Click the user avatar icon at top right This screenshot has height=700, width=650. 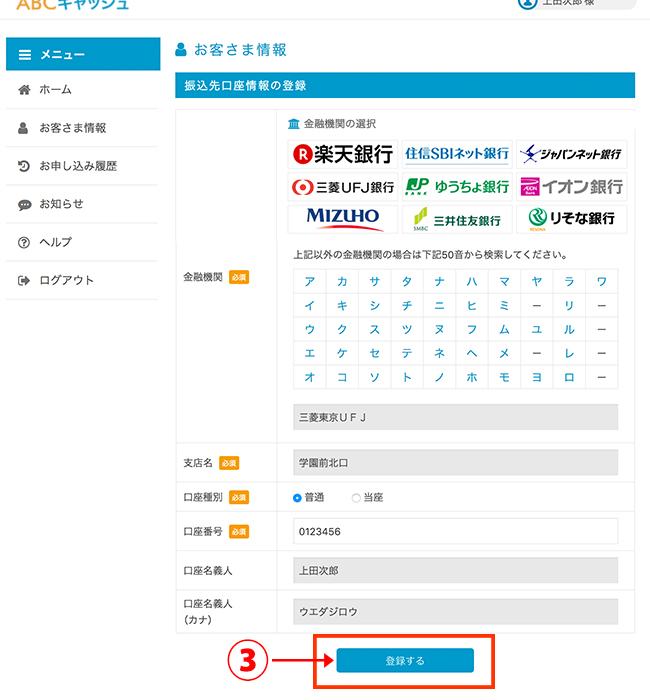pyautogui.click(x=527, y=4)
